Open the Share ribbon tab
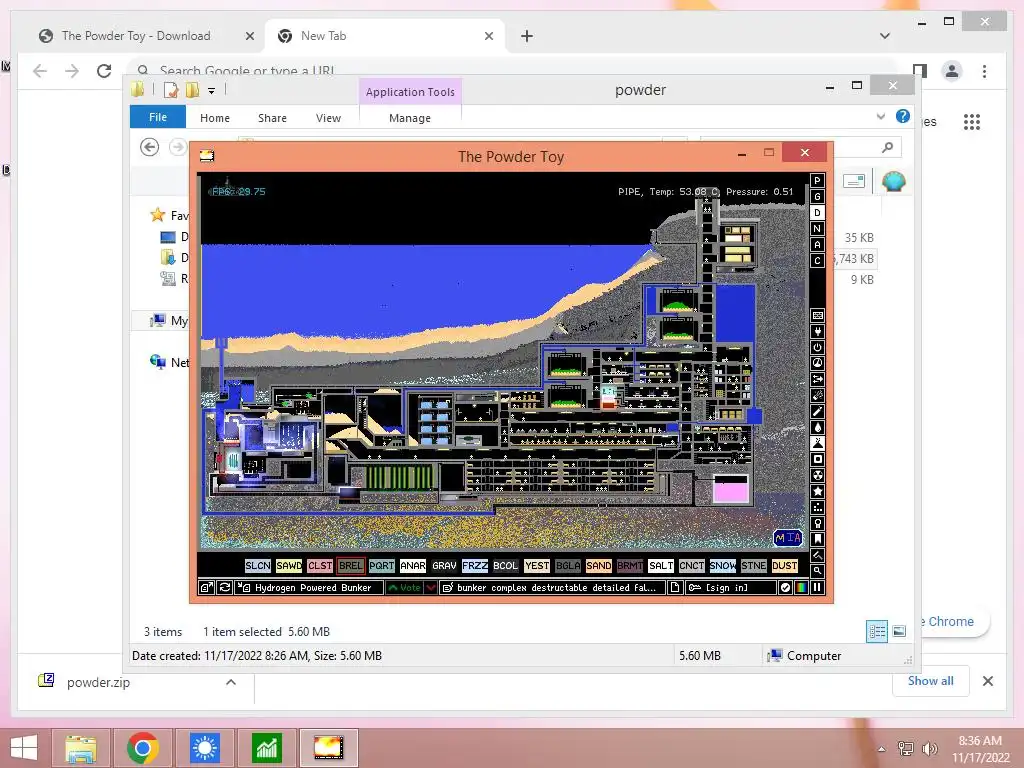1024x768 pixels. pos(272,118)
